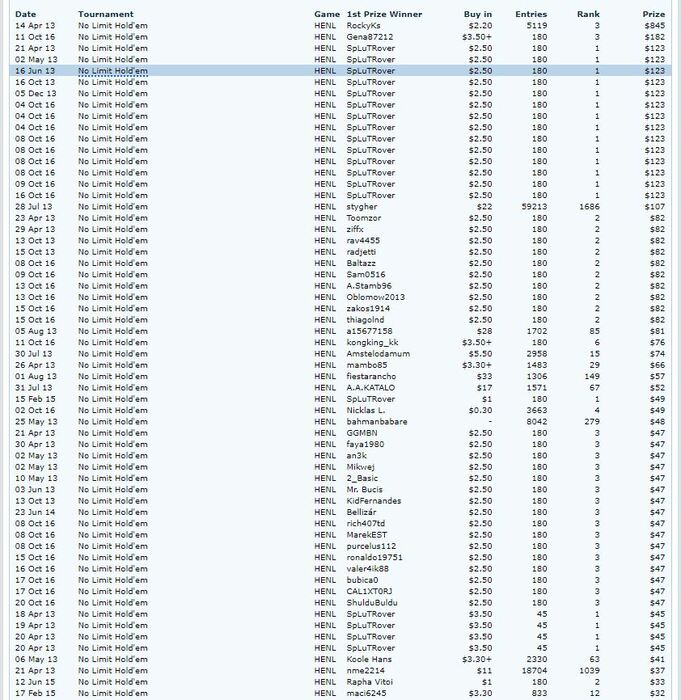Image resolution: width=681 pixels, height=700 pixels.
Task: Select entries value 18704
Action: click(x=534, y=671)
